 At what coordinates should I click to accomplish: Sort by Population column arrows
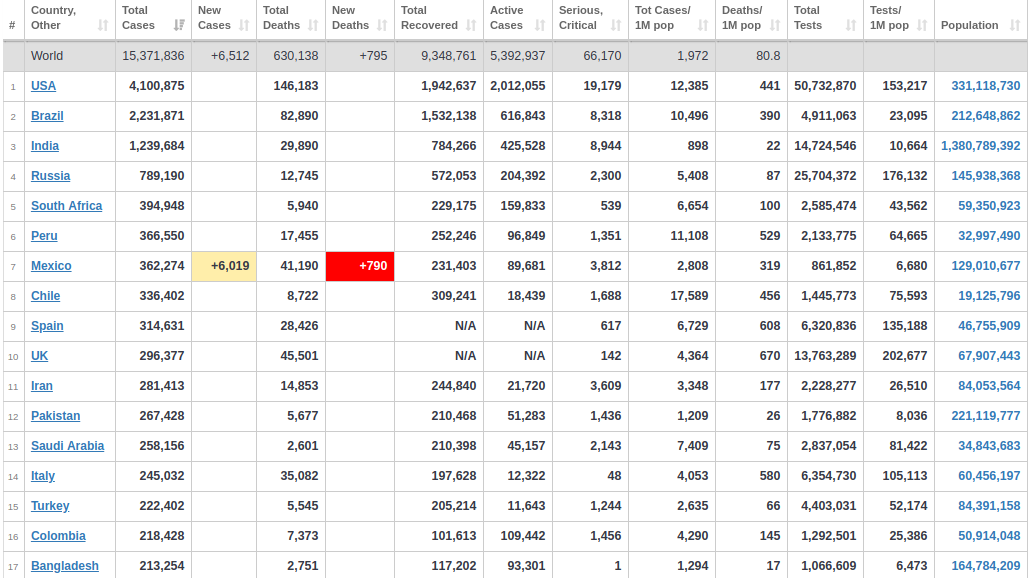pos(1016,26)
